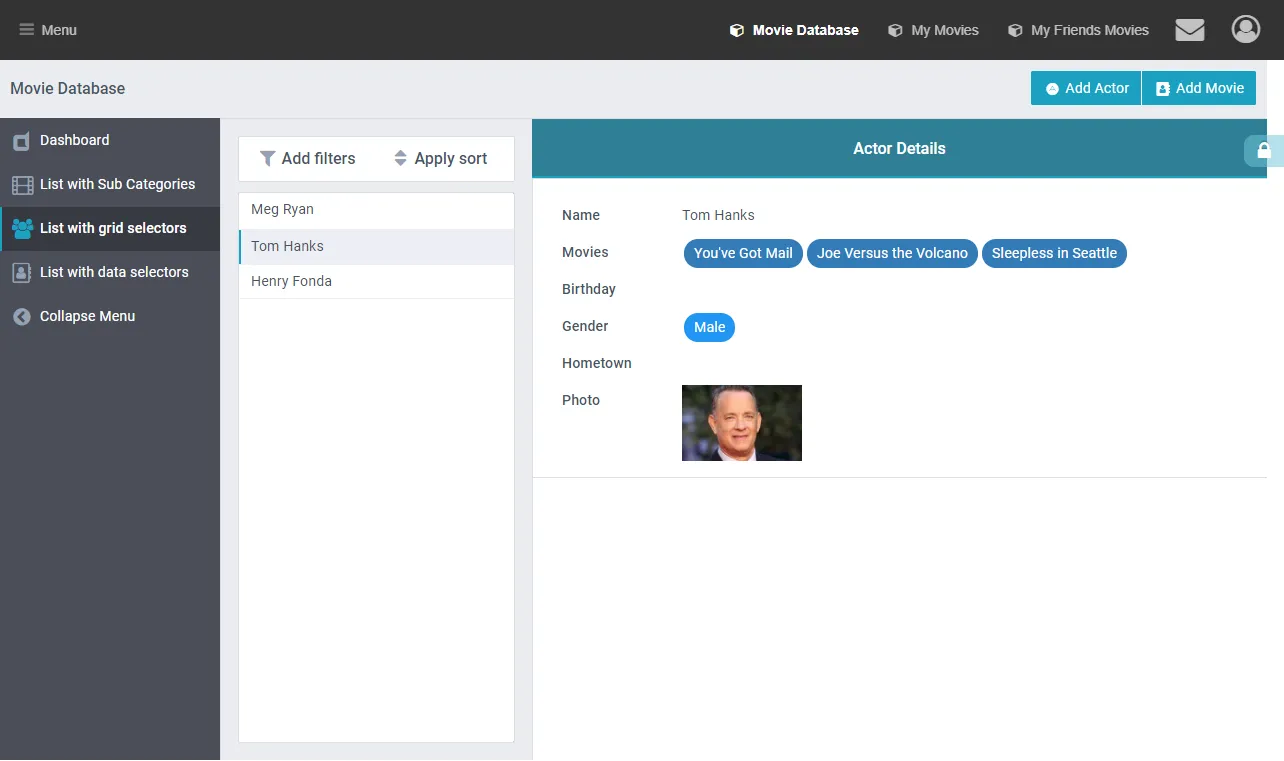The image size is (1284, 761).
Task: Click the contact card data selectors icon
Action: [22, 273]
